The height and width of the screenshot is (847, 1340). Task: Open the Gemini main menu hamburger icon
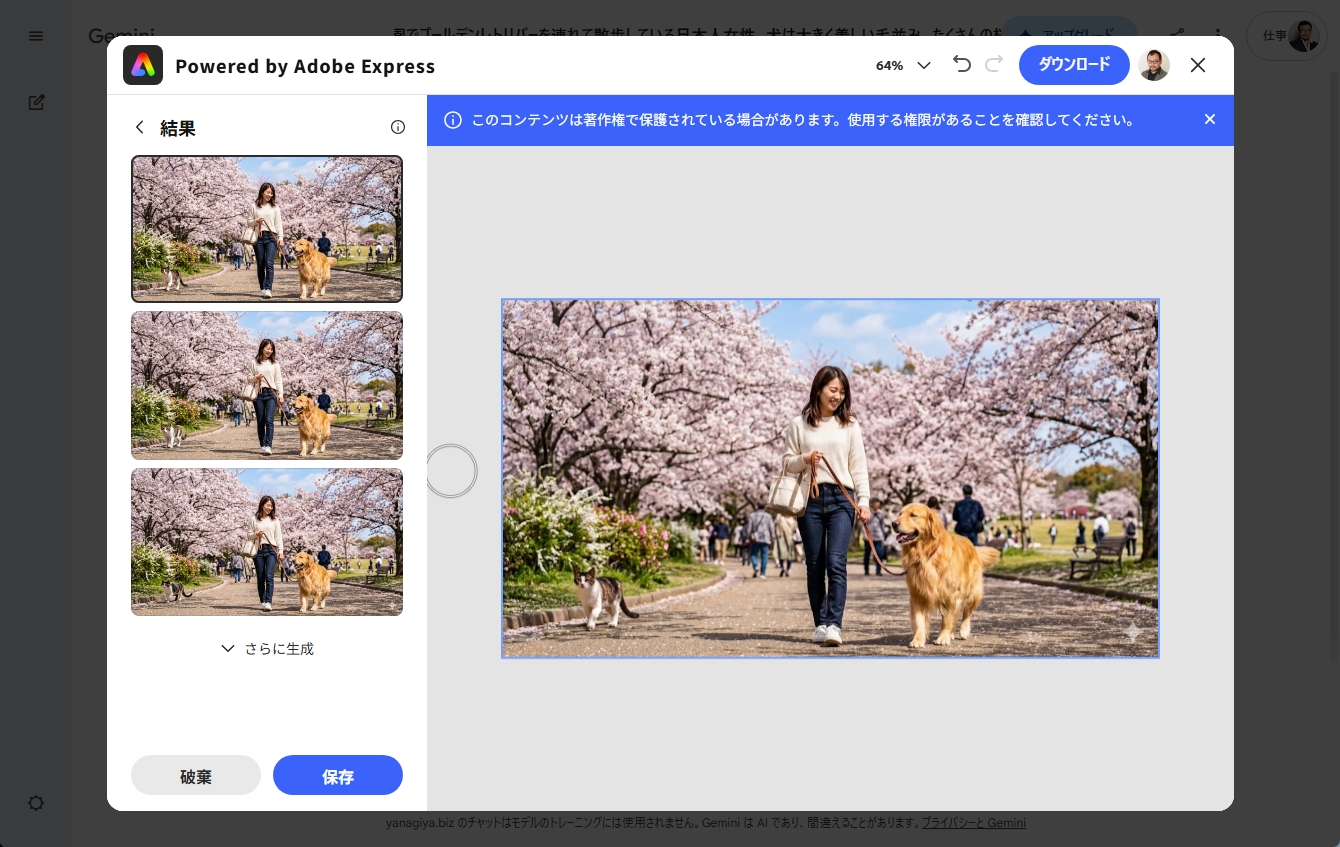(x=36, y=36)
